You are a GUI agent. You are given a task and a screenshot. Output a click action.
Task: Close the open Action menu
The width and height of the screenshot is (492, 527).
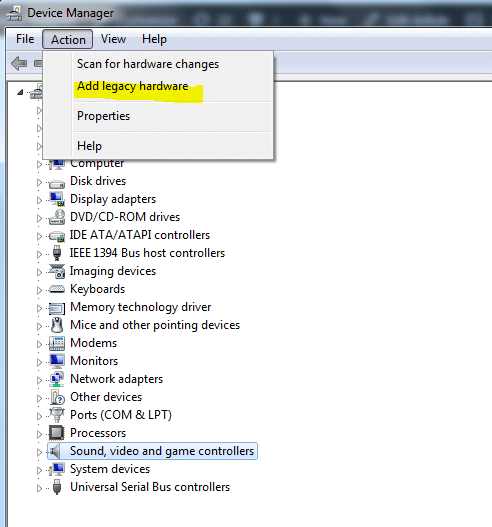tap(68, 39)
